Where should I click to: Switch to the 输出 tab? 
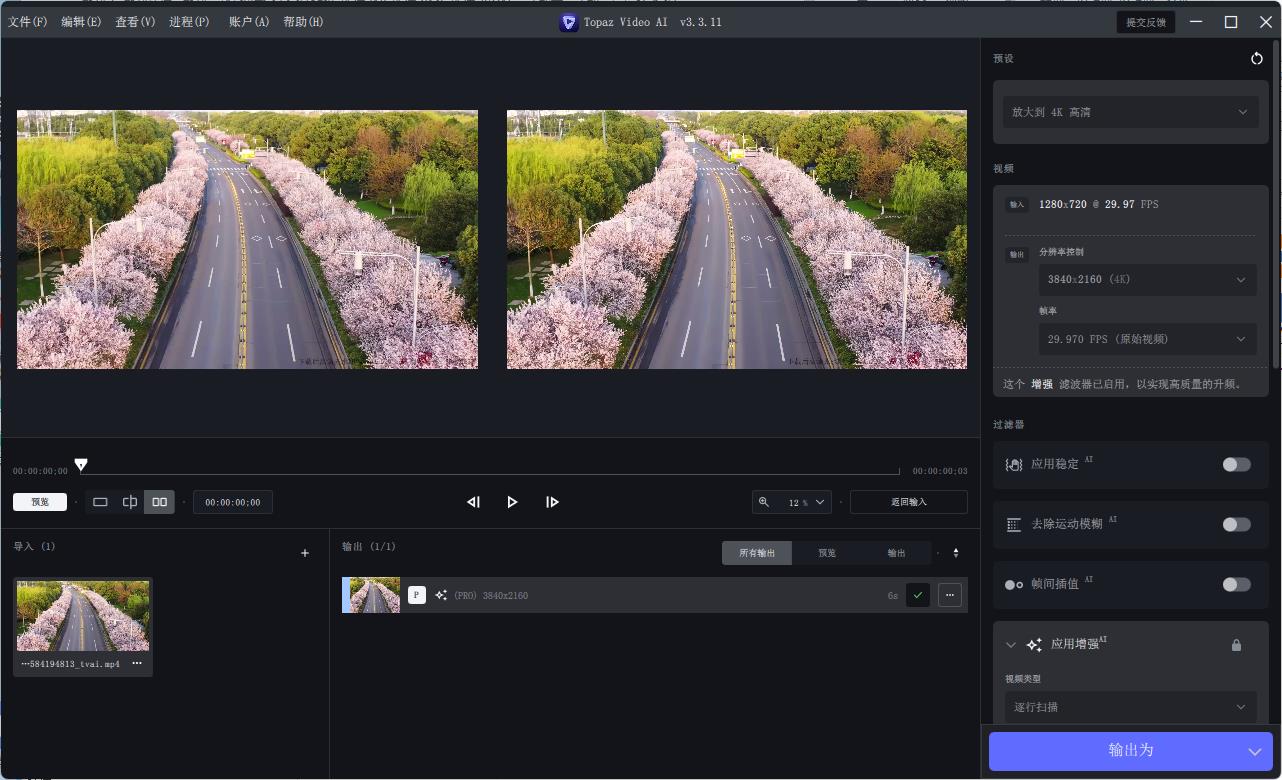tap(896, 553)
